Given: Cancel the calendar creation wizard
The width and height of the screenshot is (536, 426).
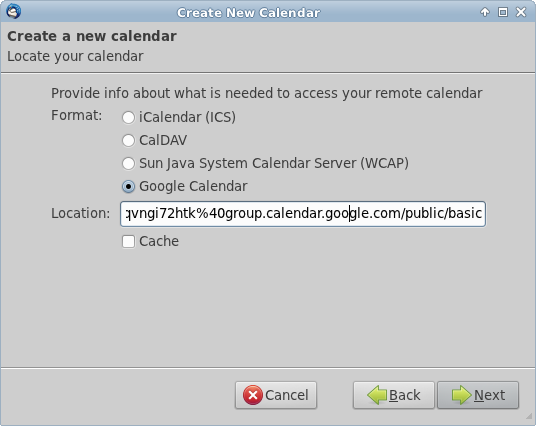Looking at the screenshot, I should point(276,395).
